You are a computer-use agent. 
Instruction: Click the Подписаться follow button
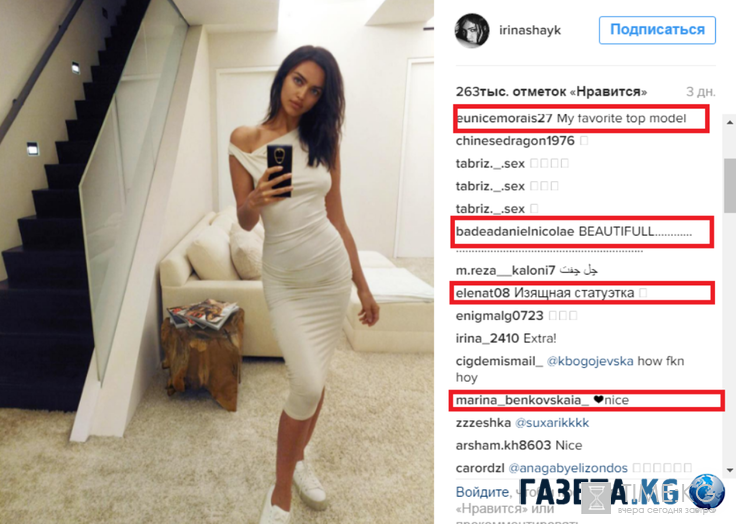click(x=657, y=30)
